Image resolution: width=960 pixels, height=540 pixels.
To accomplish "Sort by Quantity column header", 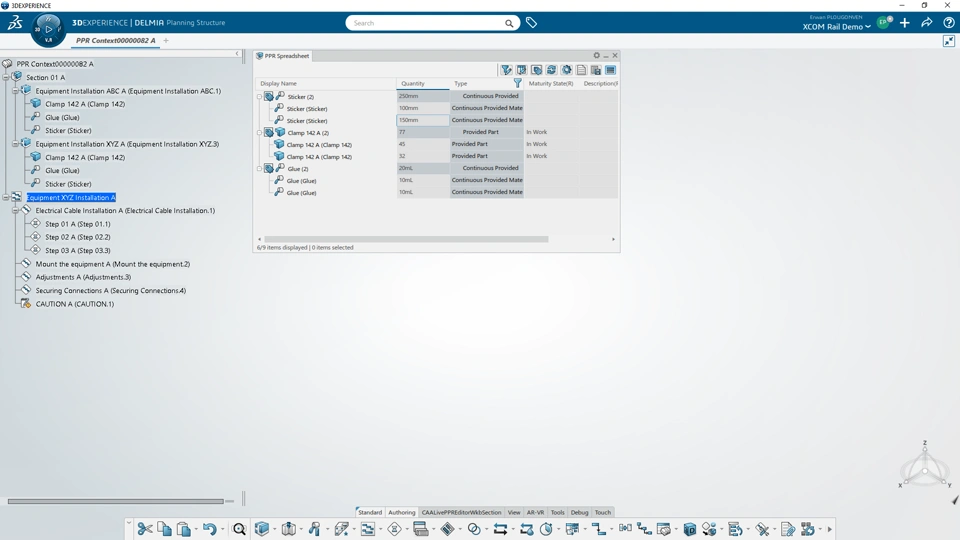I will (x=422, y=83).
